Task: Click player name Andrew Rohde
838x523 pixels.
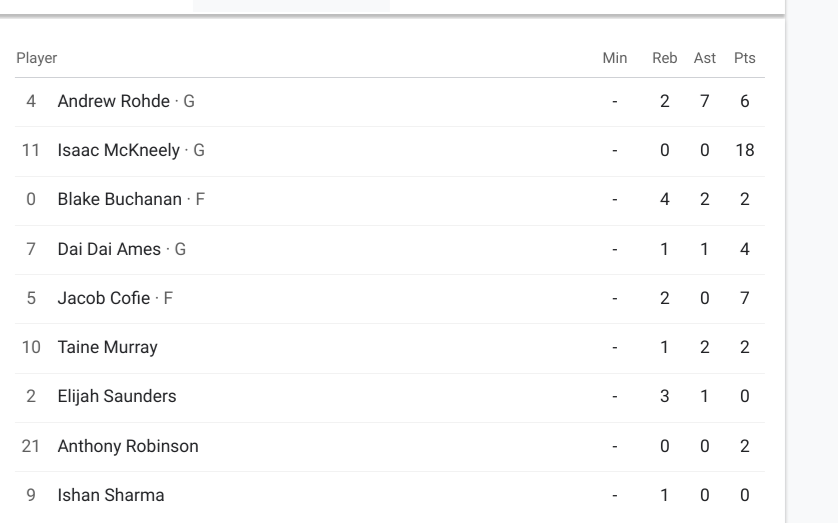Action: click(113, 102)
